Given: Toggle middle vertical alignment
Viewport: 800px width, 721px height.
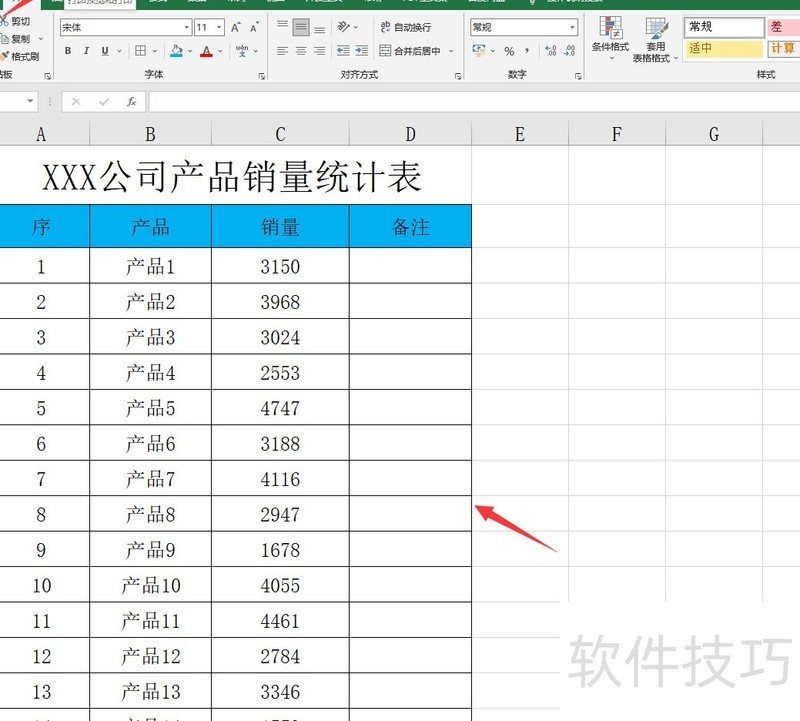Looking at the screenshot, I should pos(300,27).
